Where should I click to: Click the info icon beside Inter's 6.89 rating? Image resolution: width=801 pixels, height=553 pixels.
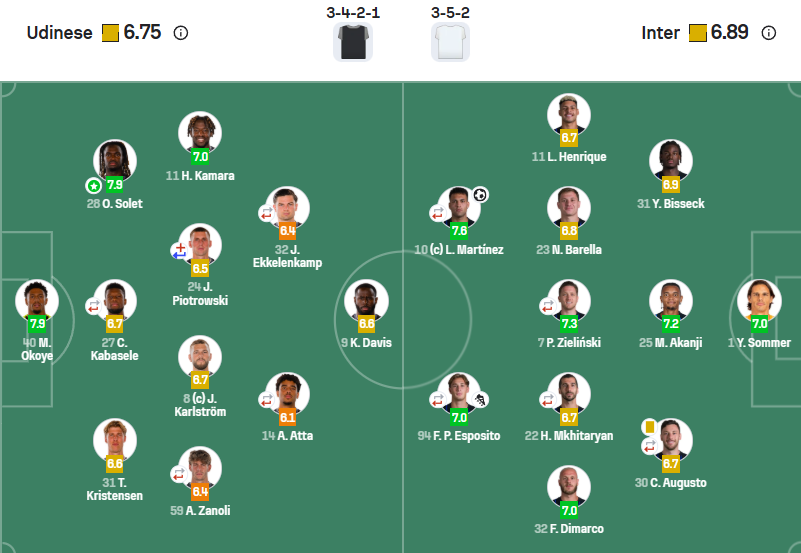pos(768,32)
